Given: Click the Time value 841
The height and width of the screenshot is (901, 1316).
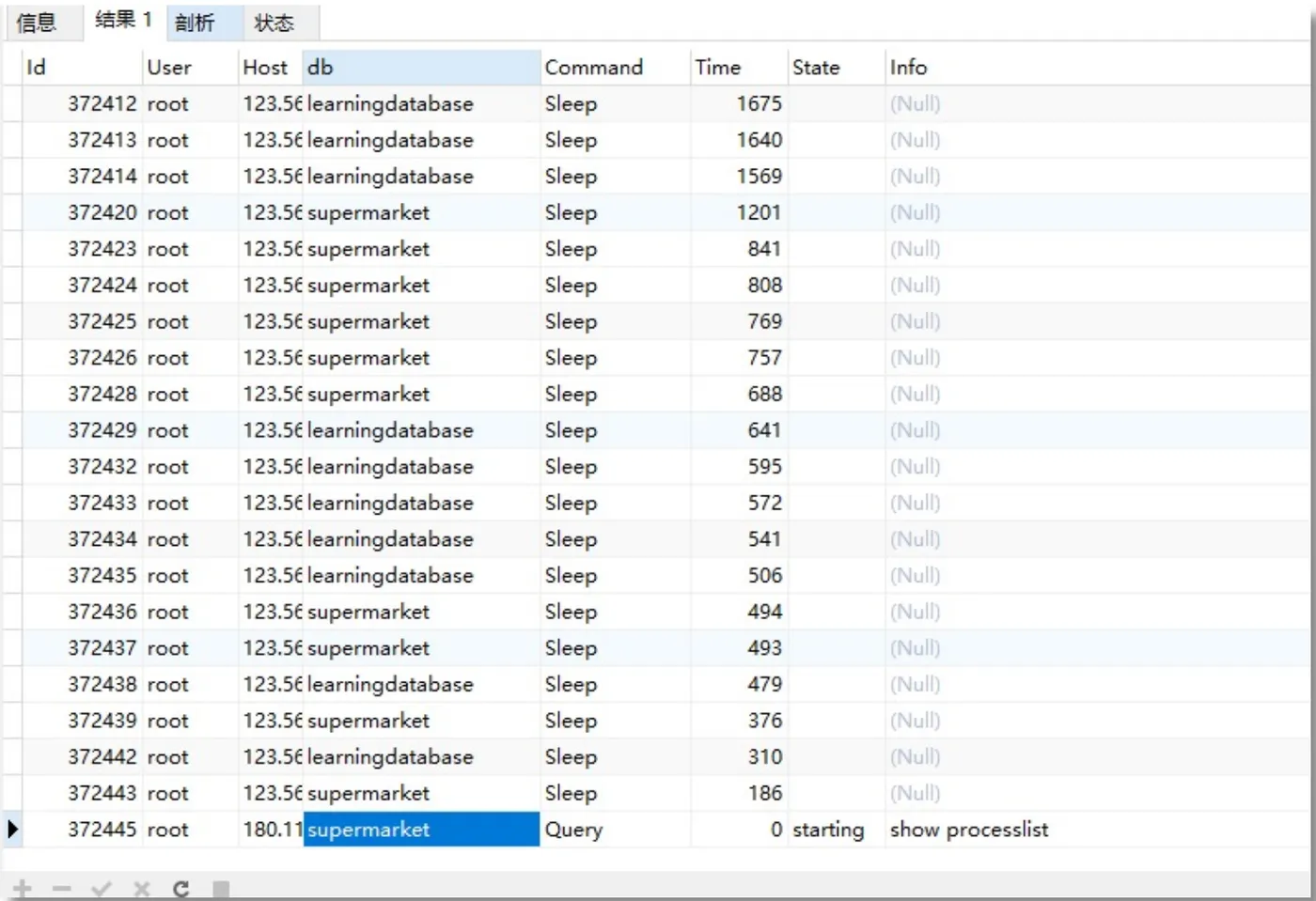Looking at the screenshot, I should click(764, 249).
